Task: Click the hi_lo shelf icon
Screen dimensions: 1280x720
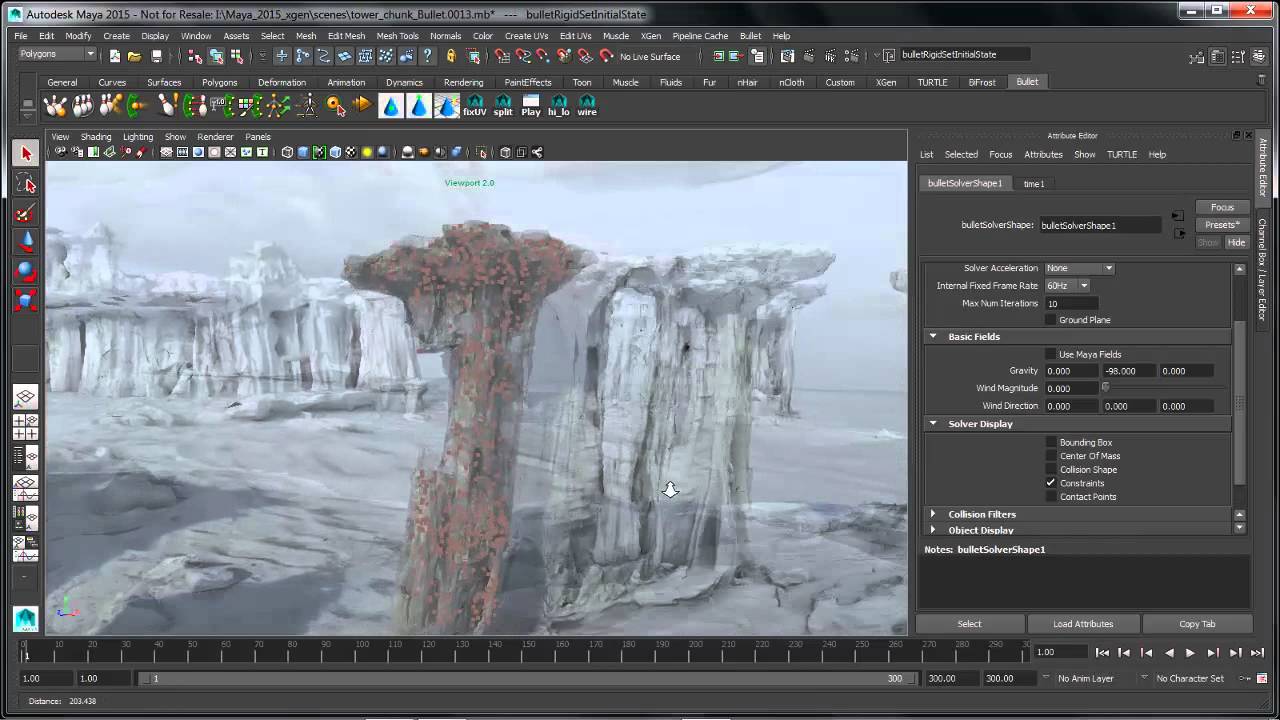Action: (559, 105)
